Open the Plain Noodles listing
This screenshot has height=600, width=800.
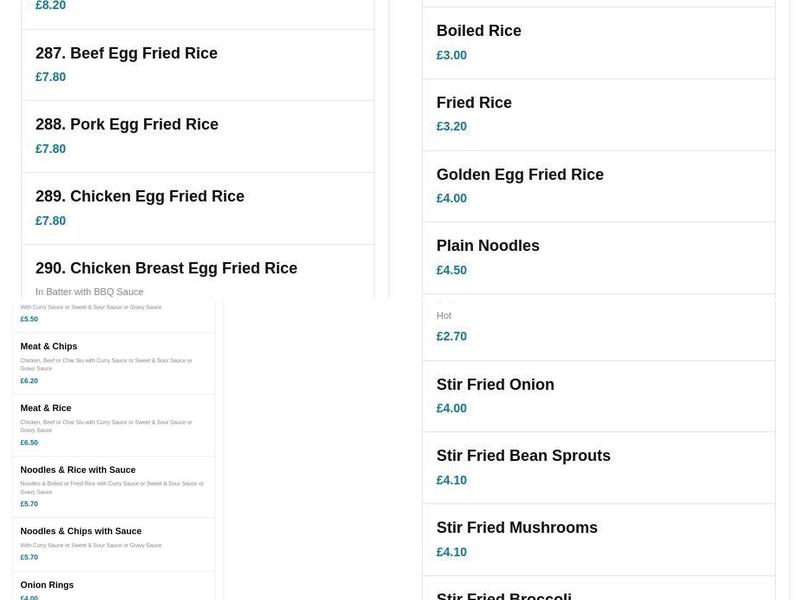[x=487, y=245]
